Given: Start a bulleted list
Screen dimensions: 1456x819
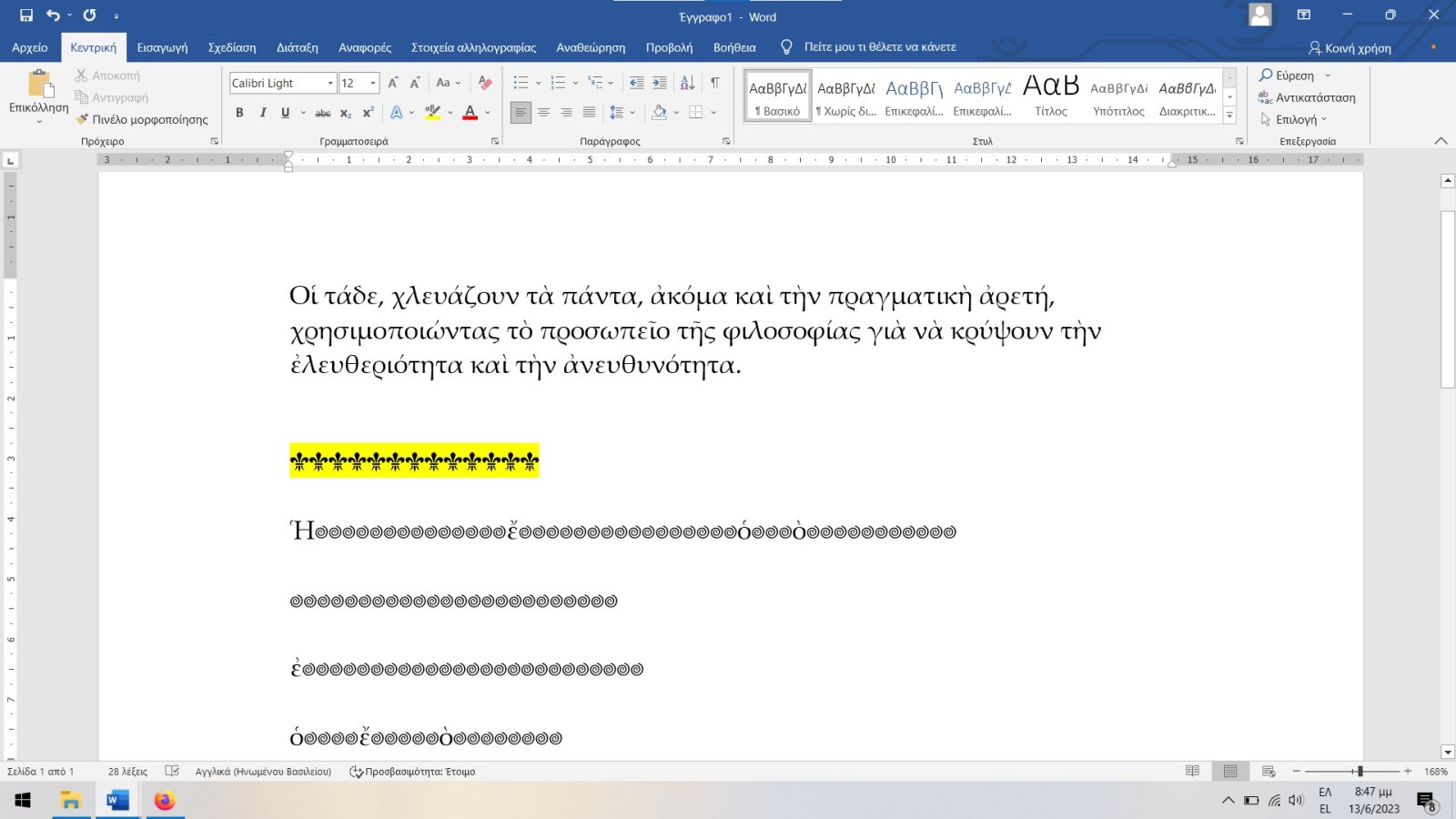Looking at the screenshot, I should click(521, 83).
